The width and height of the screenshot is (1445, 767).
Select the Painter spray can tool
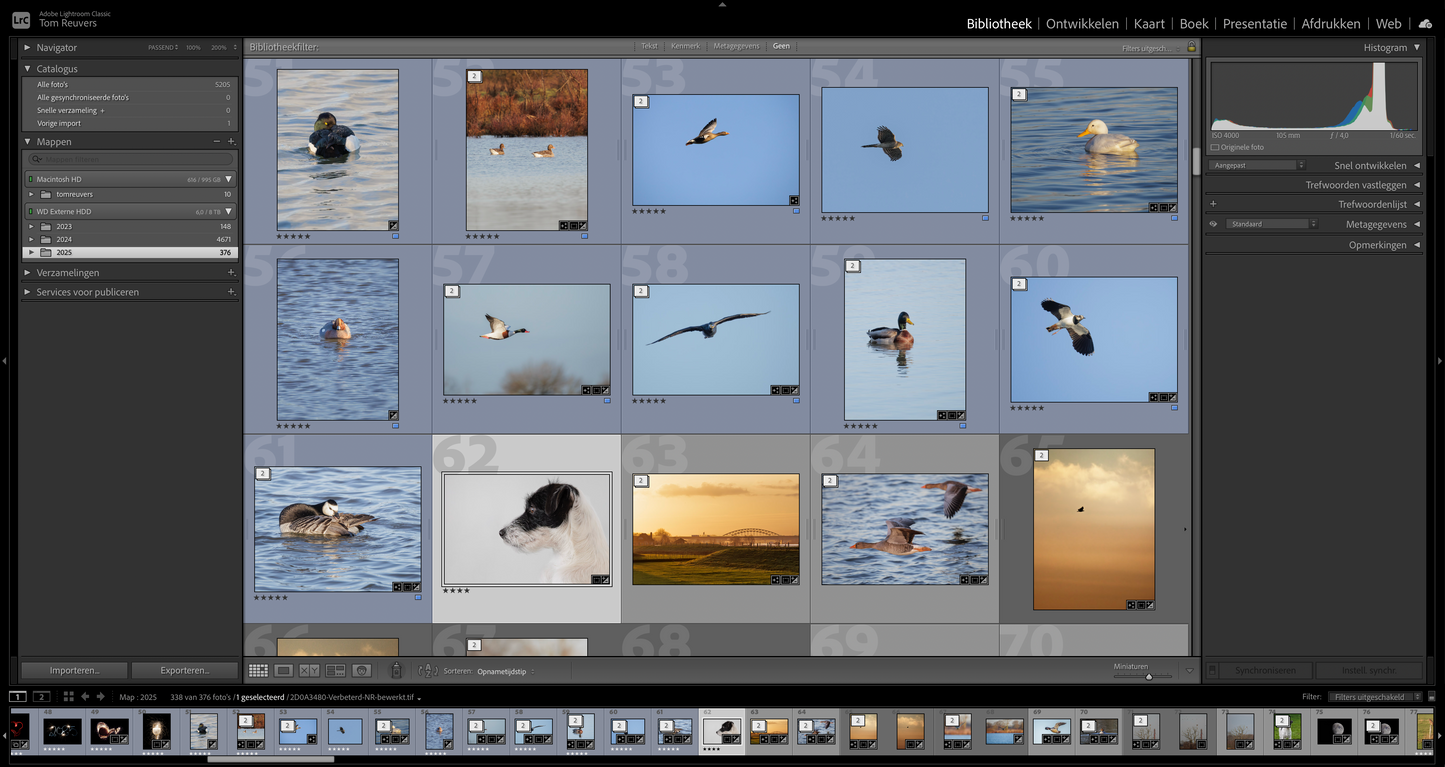click(x=395, y=671)
